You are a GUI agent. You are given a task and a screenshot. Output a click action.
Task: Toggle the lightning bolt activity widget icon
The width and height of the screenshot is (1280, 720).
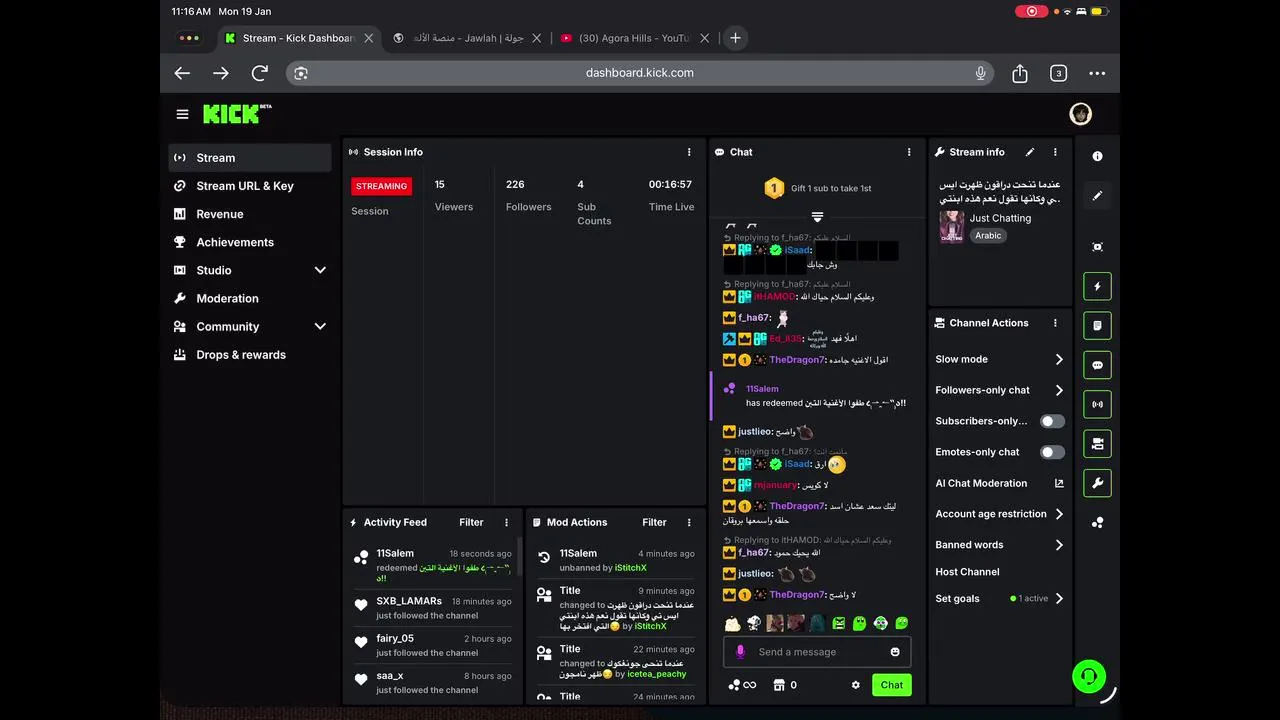pos(1097,286)
